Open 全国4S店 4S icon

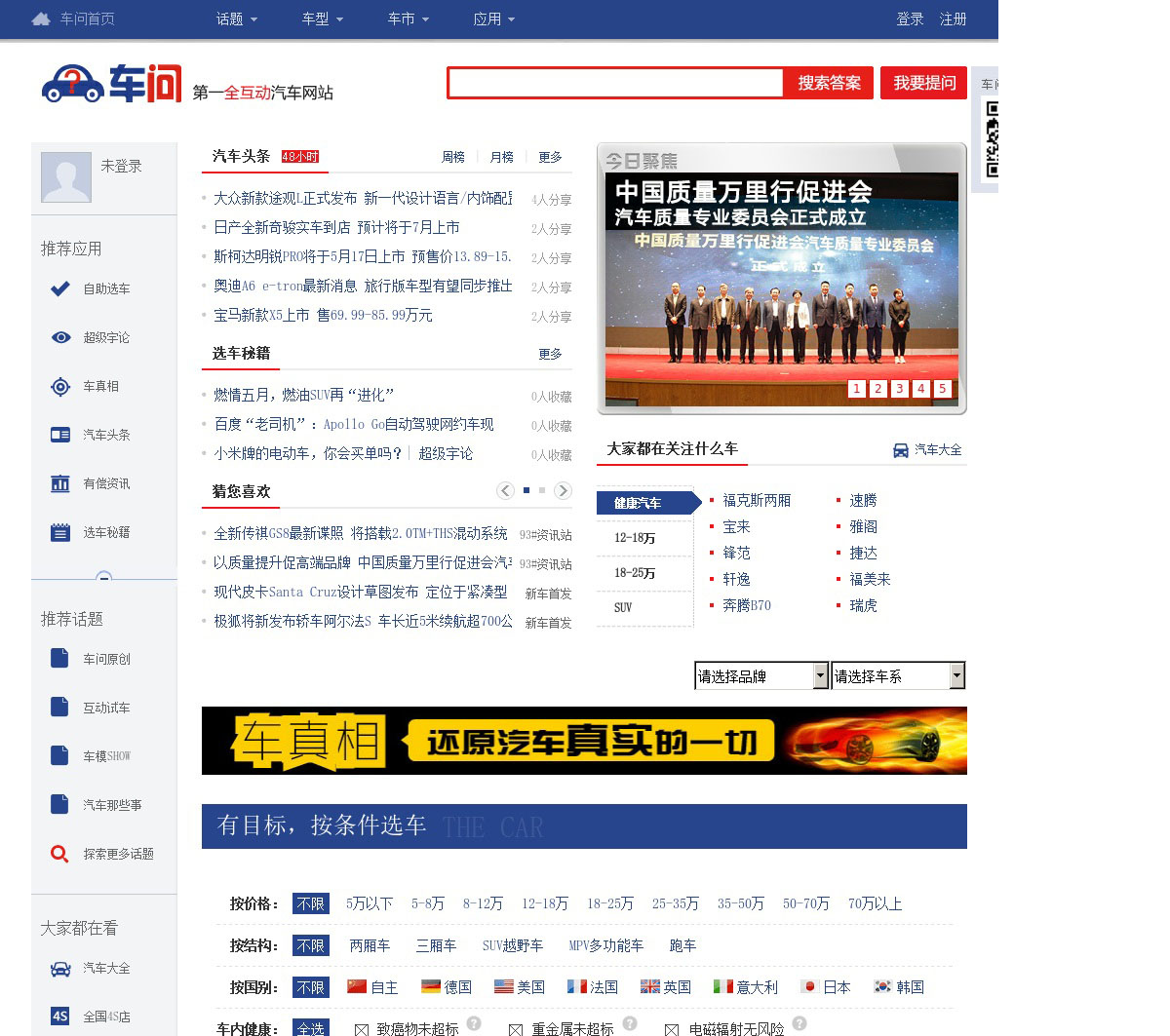pyautogui.click(x=60, y=1017)
